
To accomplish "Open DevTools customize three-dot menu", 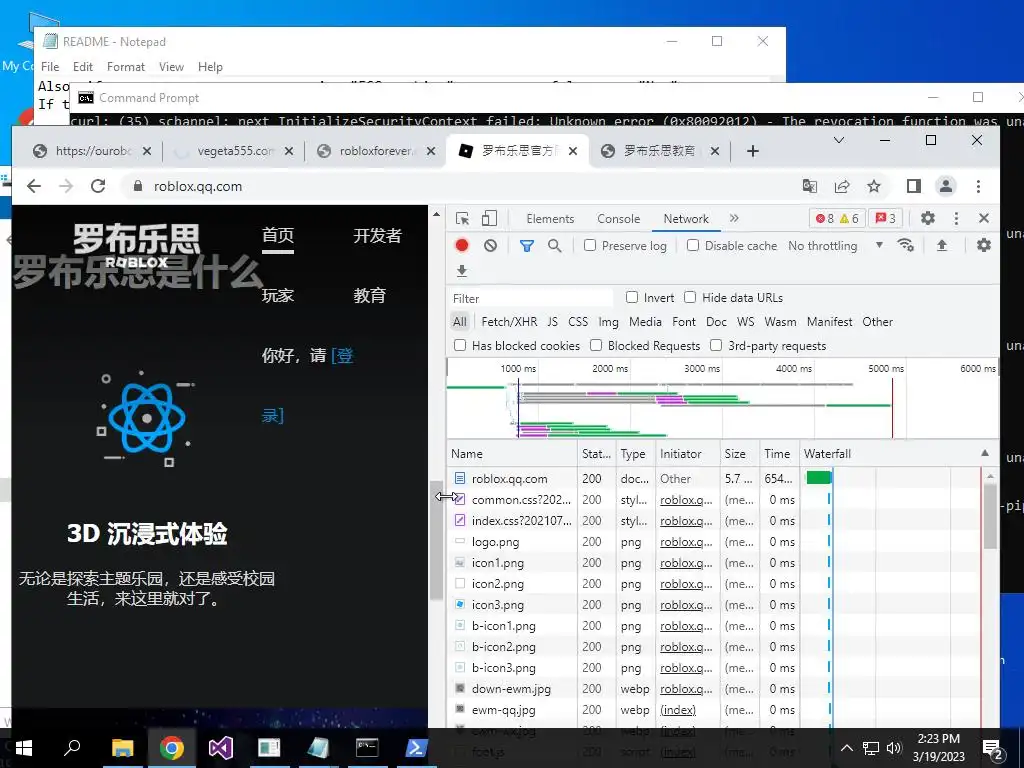I will [956, 218].
